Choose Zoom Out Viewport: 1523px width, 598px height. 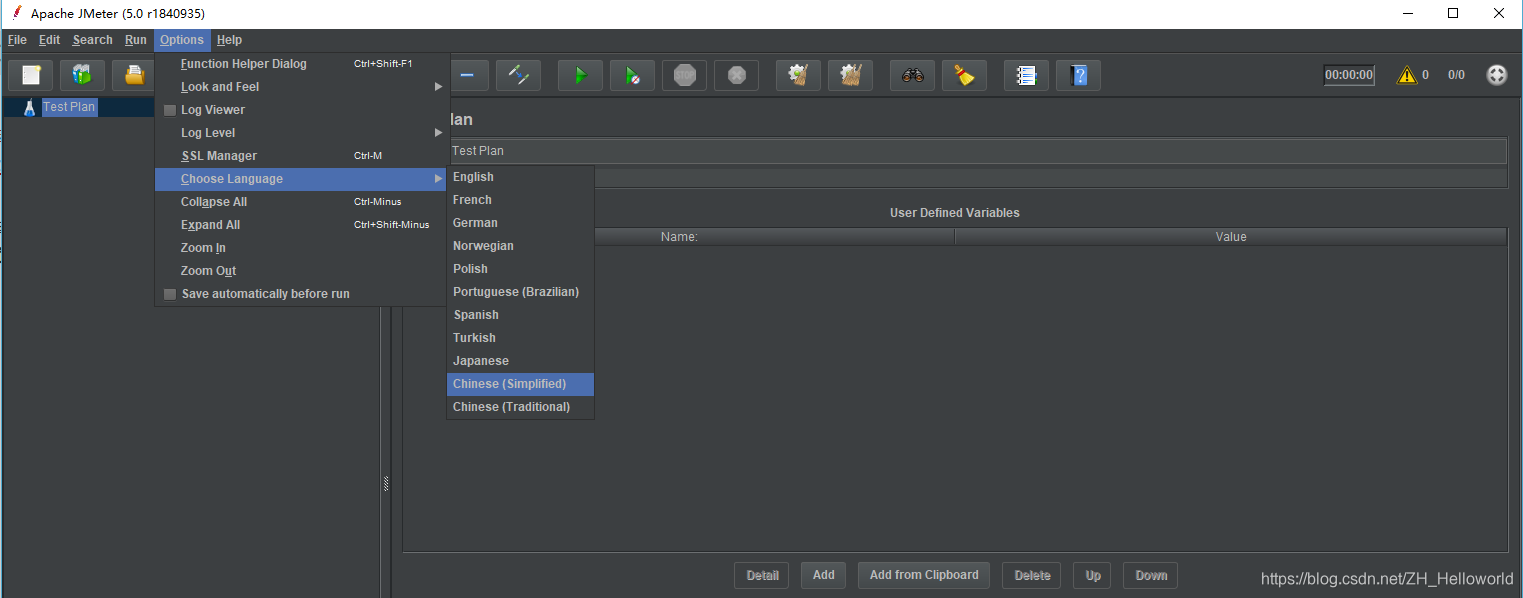point(302,271)
